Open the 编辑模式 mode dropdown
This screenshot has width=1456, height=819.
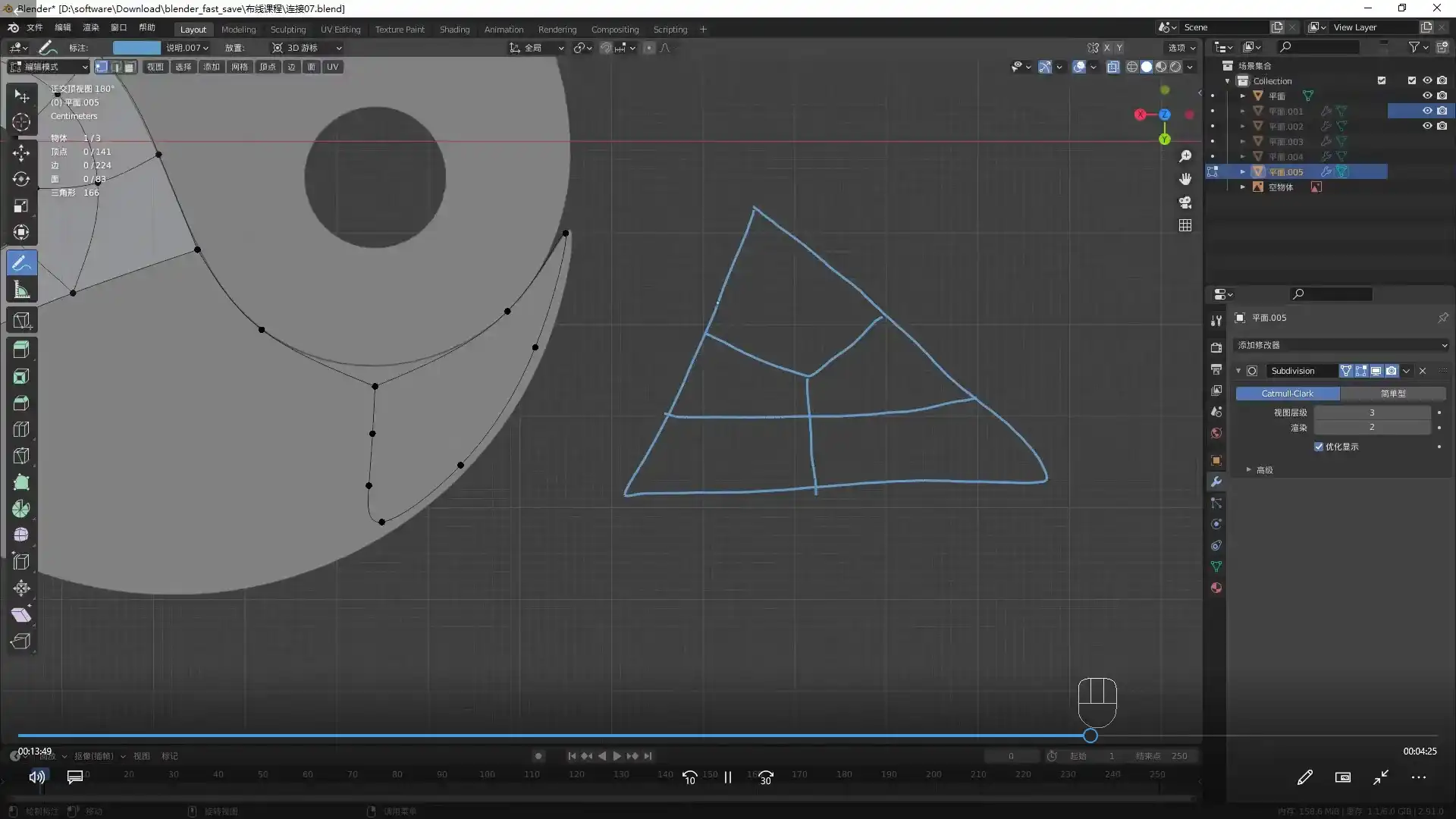click(x=47, y=67)
